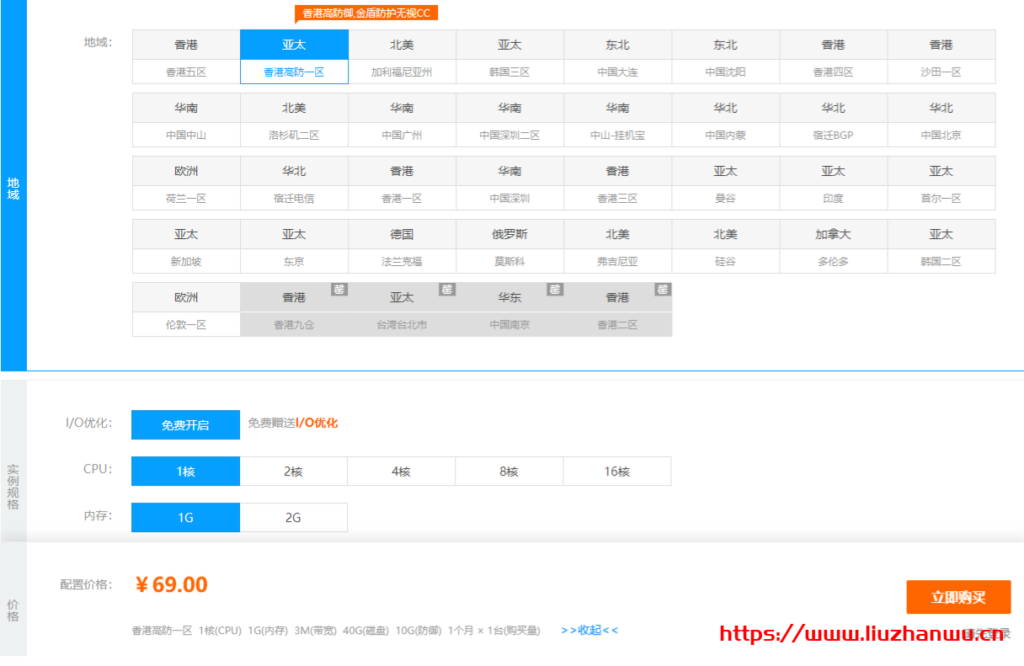The height and width of the screenshot is (666, 1024).
Task: Select the 新加坡 region
Action: 185,261
